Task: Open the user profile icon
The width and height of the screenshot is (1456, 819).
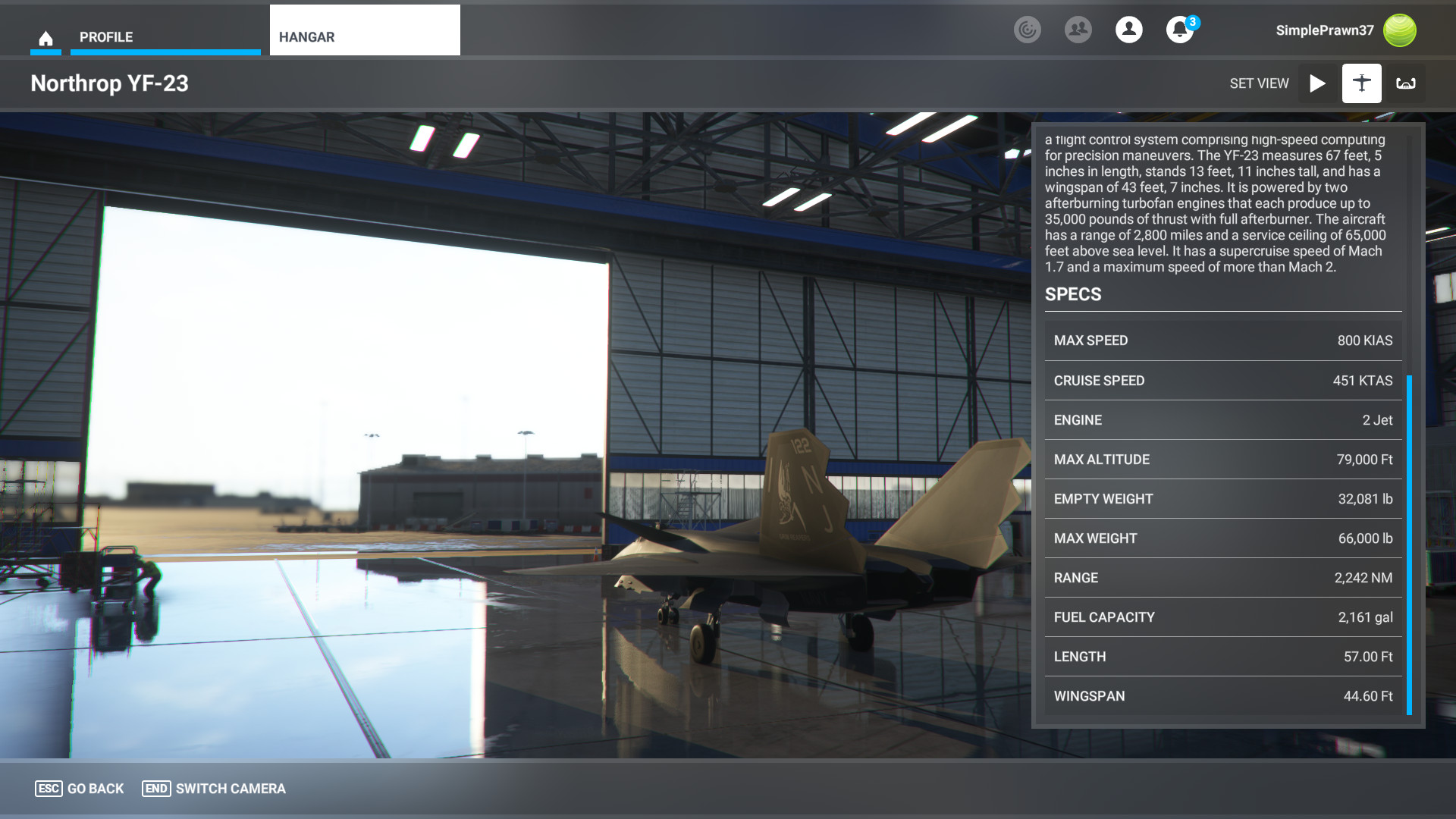Action: click(x=1129, y=30)
